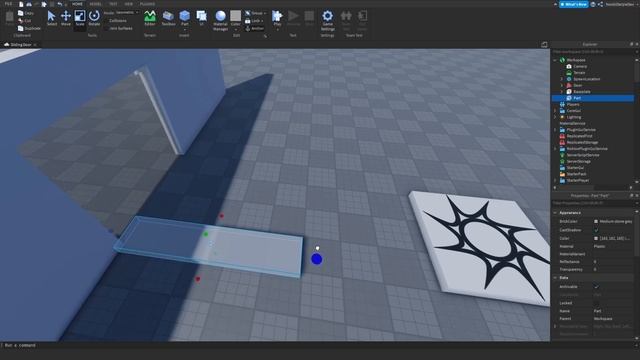Expand the Baseplate tree node

click(562, 92)
